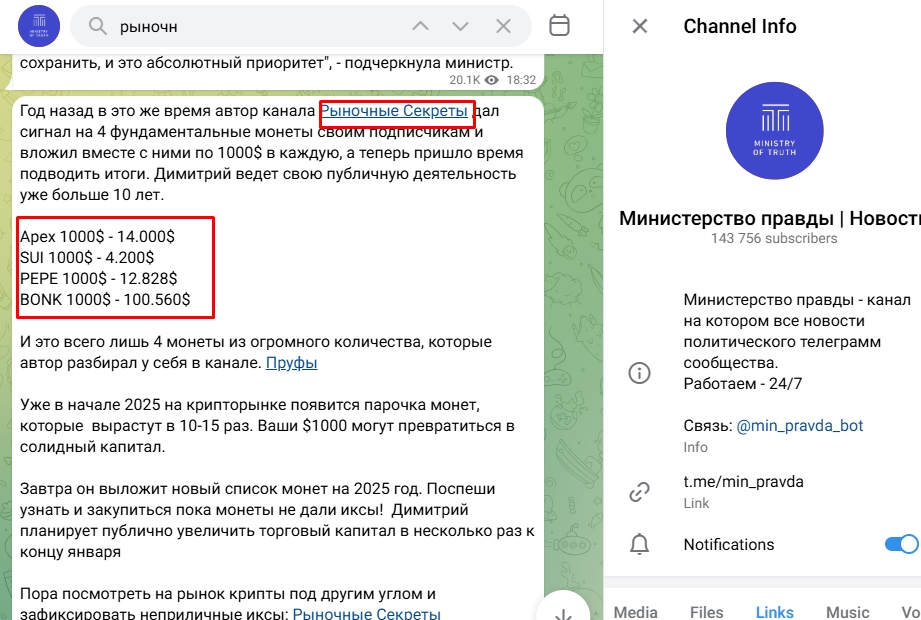Open the channel's large profile picture
This screenshot has height=620, width=921.
pyautogui.click(x=774, y=130)
